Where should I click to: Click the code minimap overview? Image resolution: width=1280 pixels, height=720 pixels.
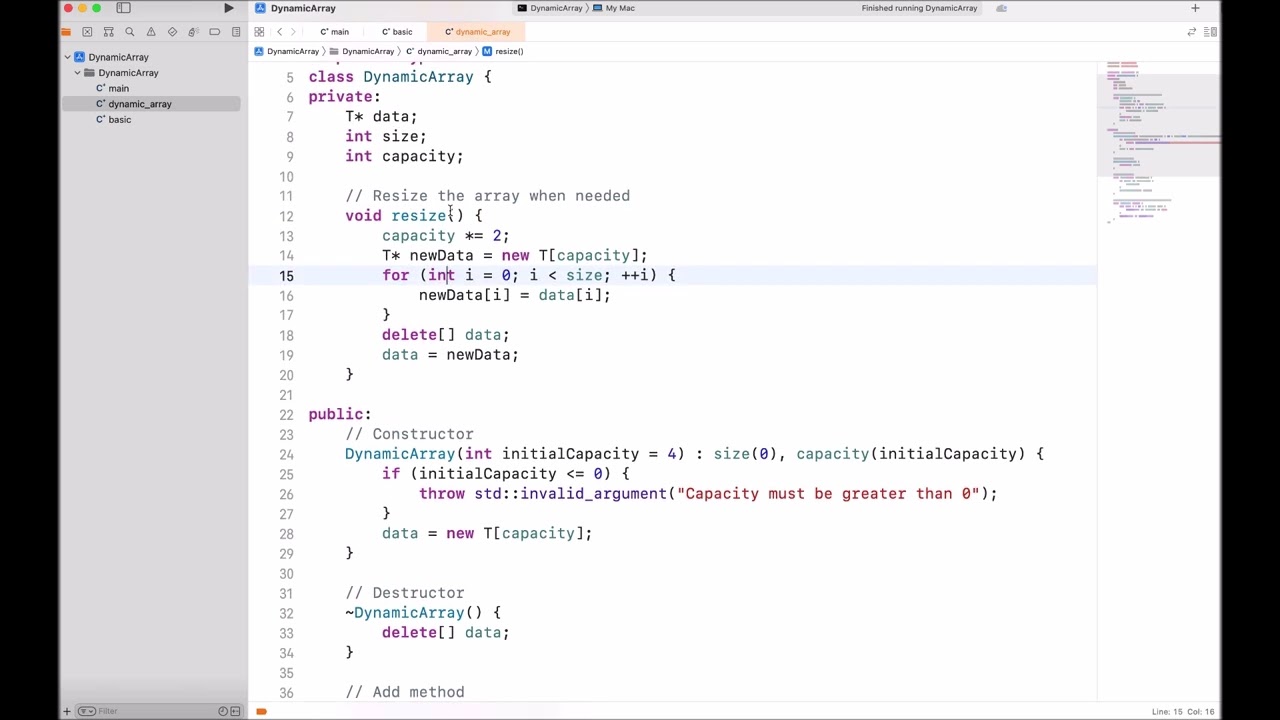point(1158,145)
